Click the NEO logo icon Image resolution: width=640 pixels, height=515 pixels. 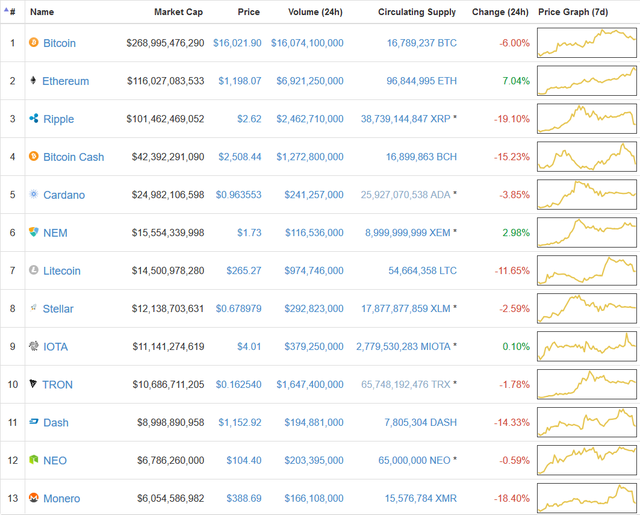click(34, 460)
